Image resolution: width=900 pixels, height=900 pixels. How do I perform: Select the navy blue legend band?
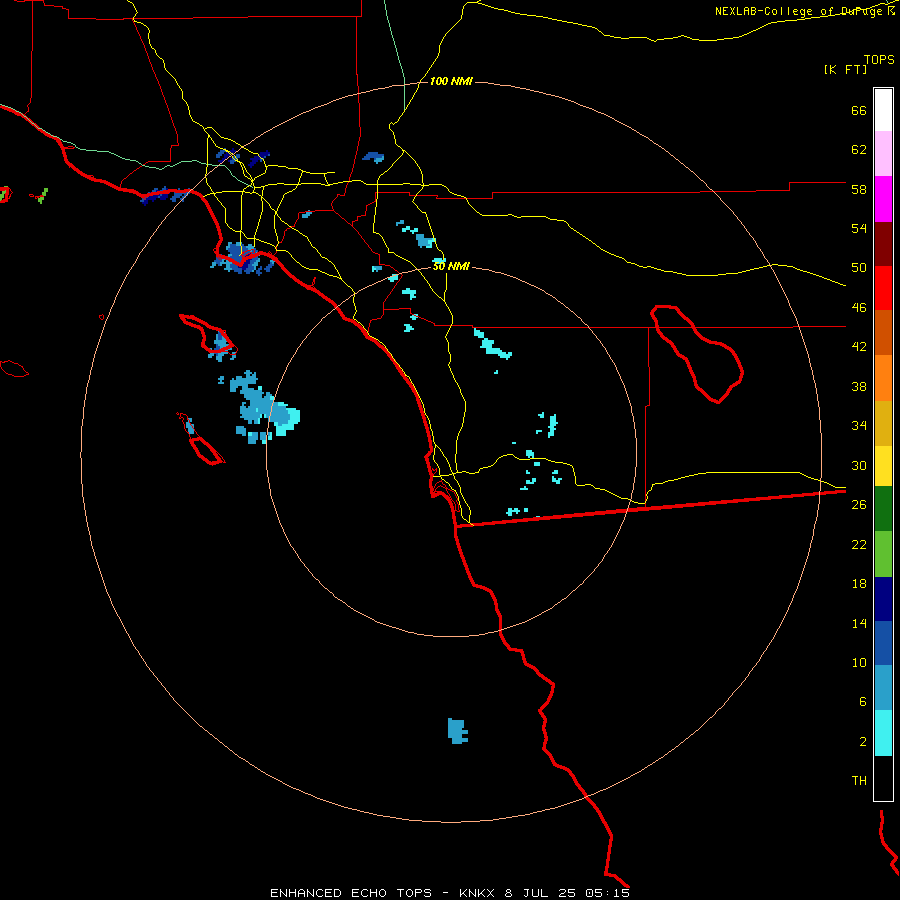[x=883, y=599]
